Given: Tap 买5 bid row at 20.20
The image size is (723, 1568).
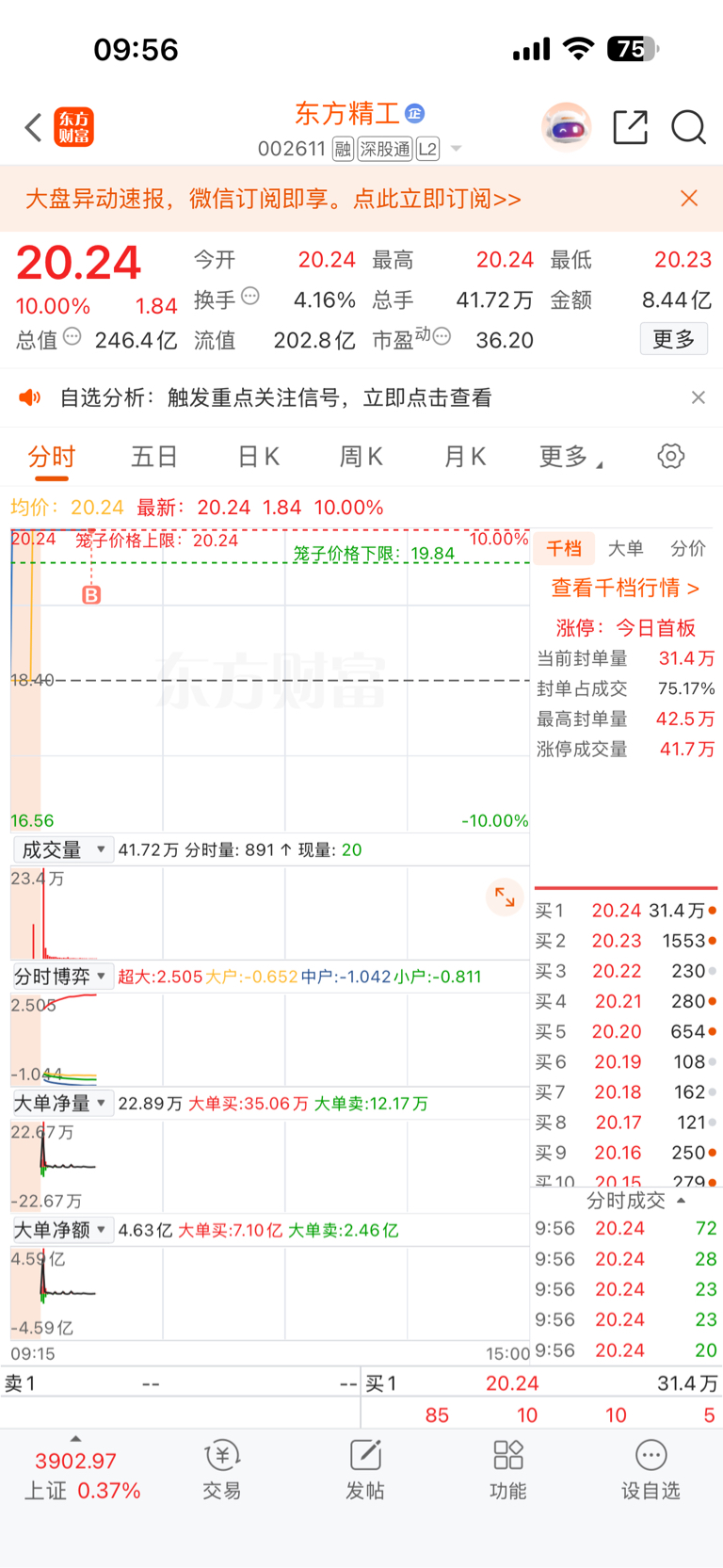Looking at the screenshot, I should 626,1032.
